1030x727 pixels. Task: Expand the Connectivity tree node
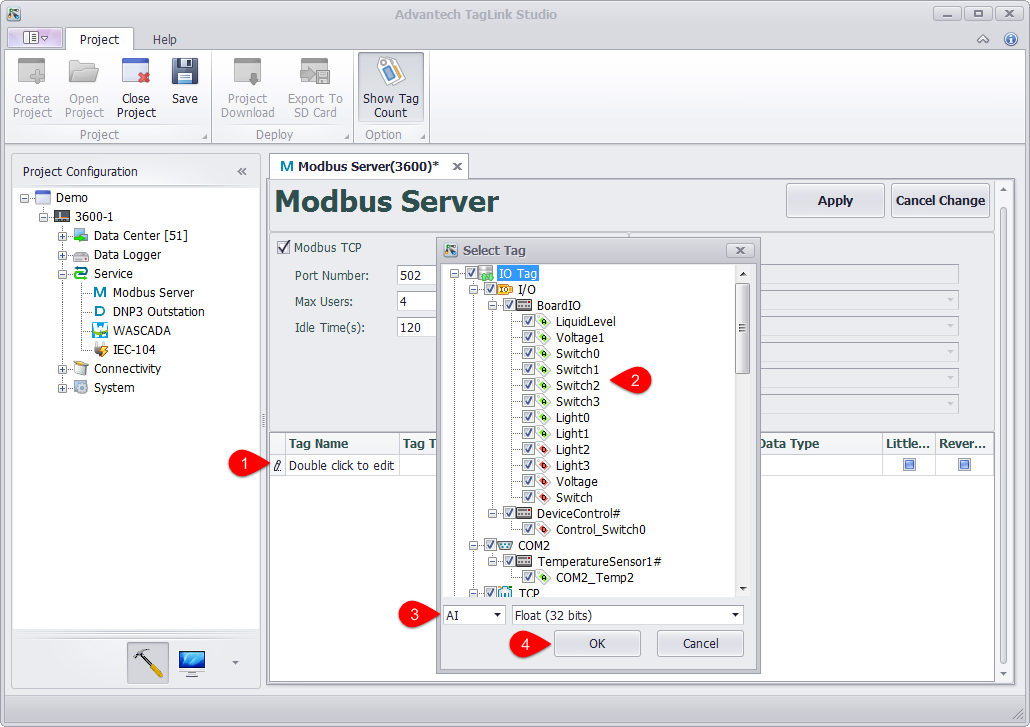[63, 369]
